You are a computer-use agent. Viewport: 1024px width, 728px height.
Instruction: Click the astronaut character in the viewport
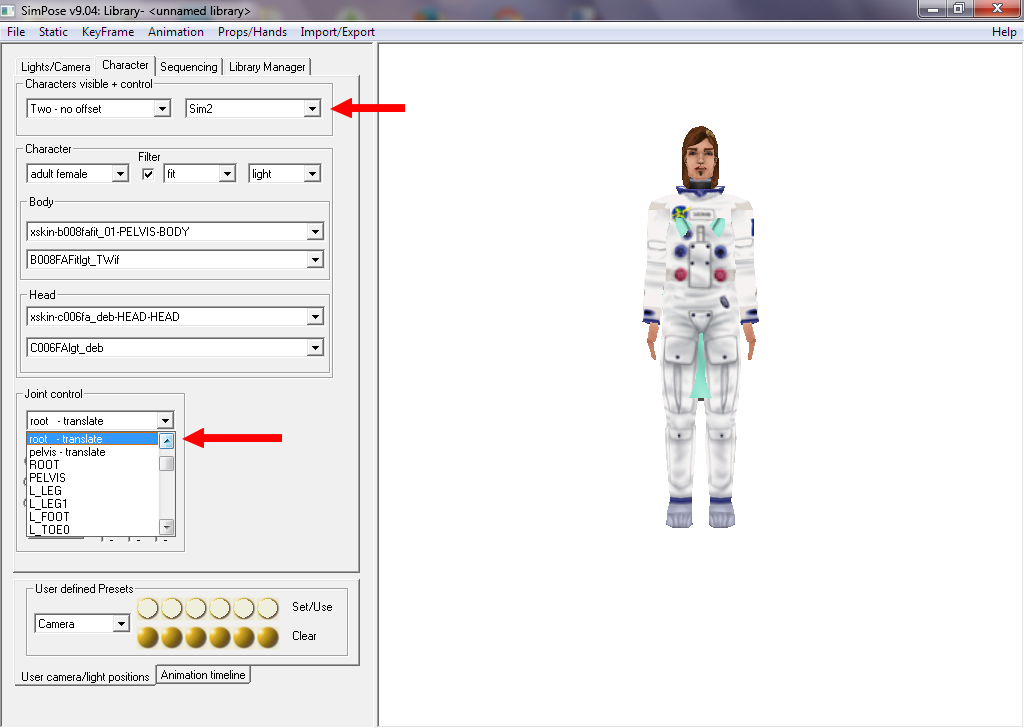tap(700, 330)
